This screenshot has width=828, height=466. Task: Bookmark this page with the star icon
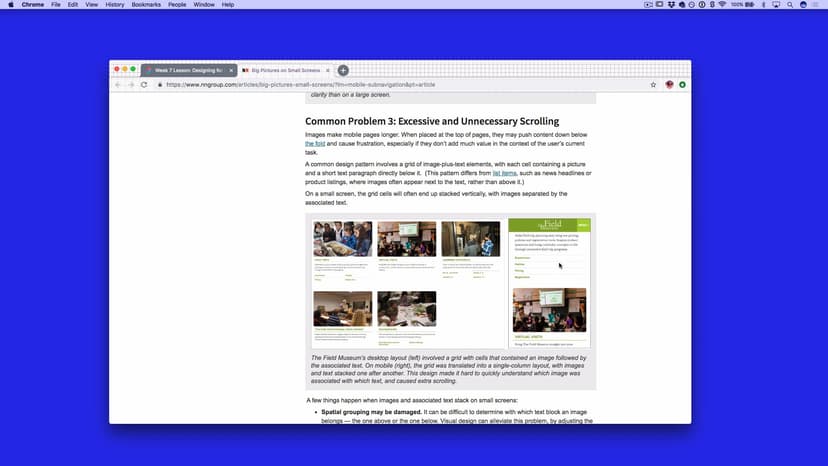point(653,85)
